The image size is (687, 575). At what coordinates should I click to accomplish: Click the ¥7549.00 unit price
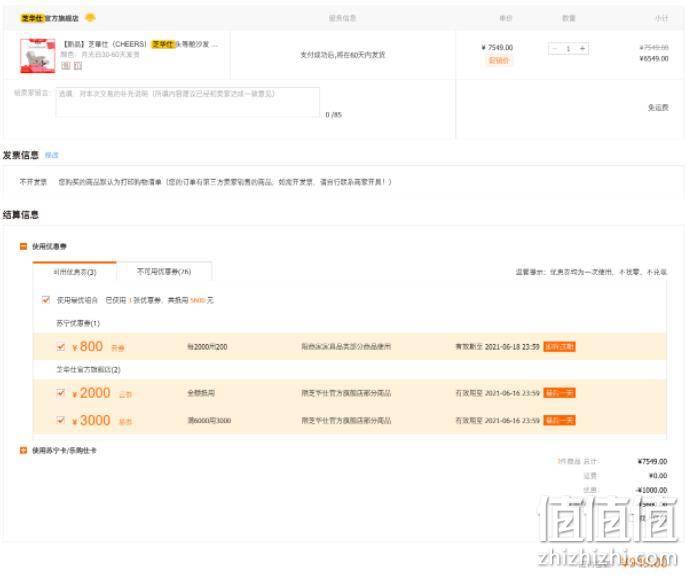pyautogui.click(x=497, y=47)
